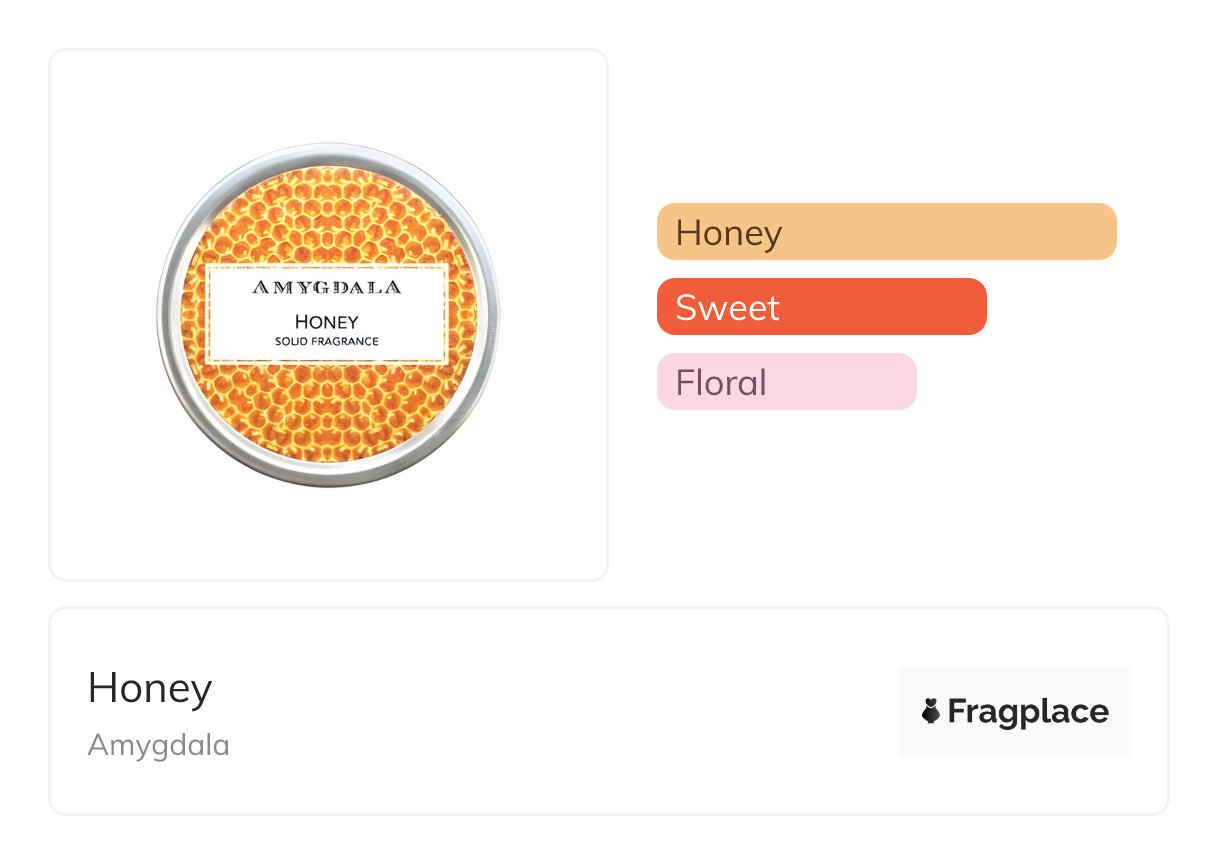
Task: Click the AMYGDALA text on tin label
Action: (327, 288)
